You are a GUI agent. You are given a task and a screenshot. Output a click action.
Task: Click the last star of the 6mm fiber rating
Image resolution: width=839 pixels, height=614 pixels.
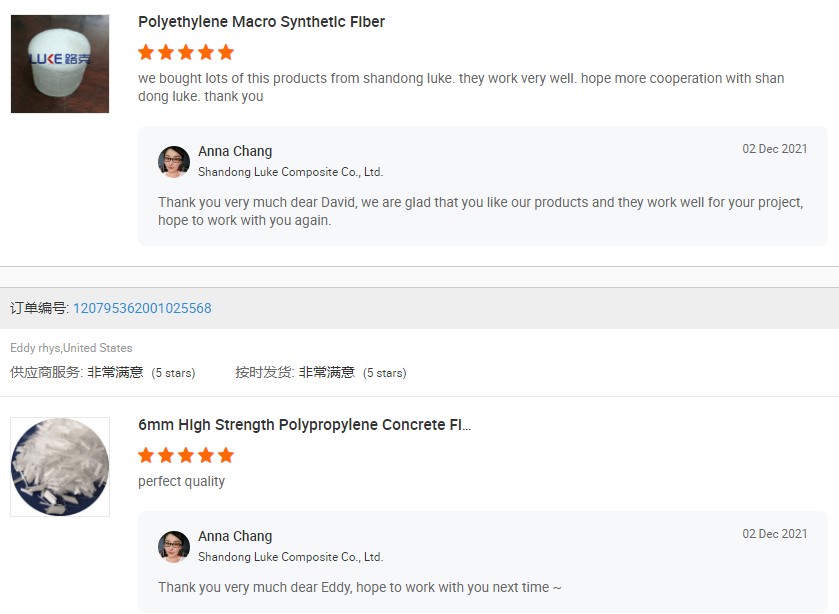pyautogui.click(x=226, y=455)
